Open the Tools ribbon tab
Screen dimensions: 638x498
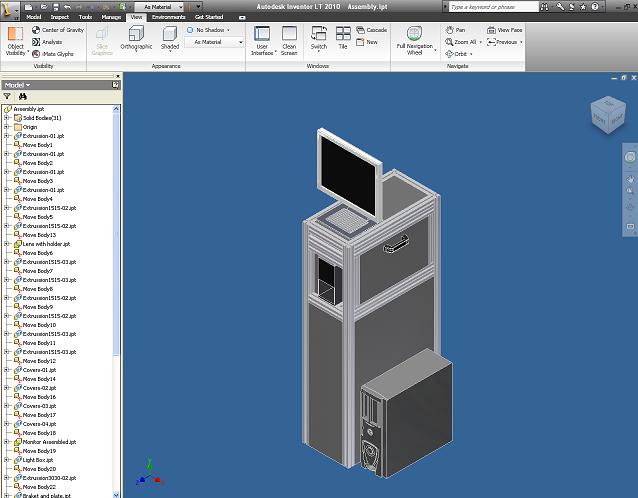[x=85, y=17]
